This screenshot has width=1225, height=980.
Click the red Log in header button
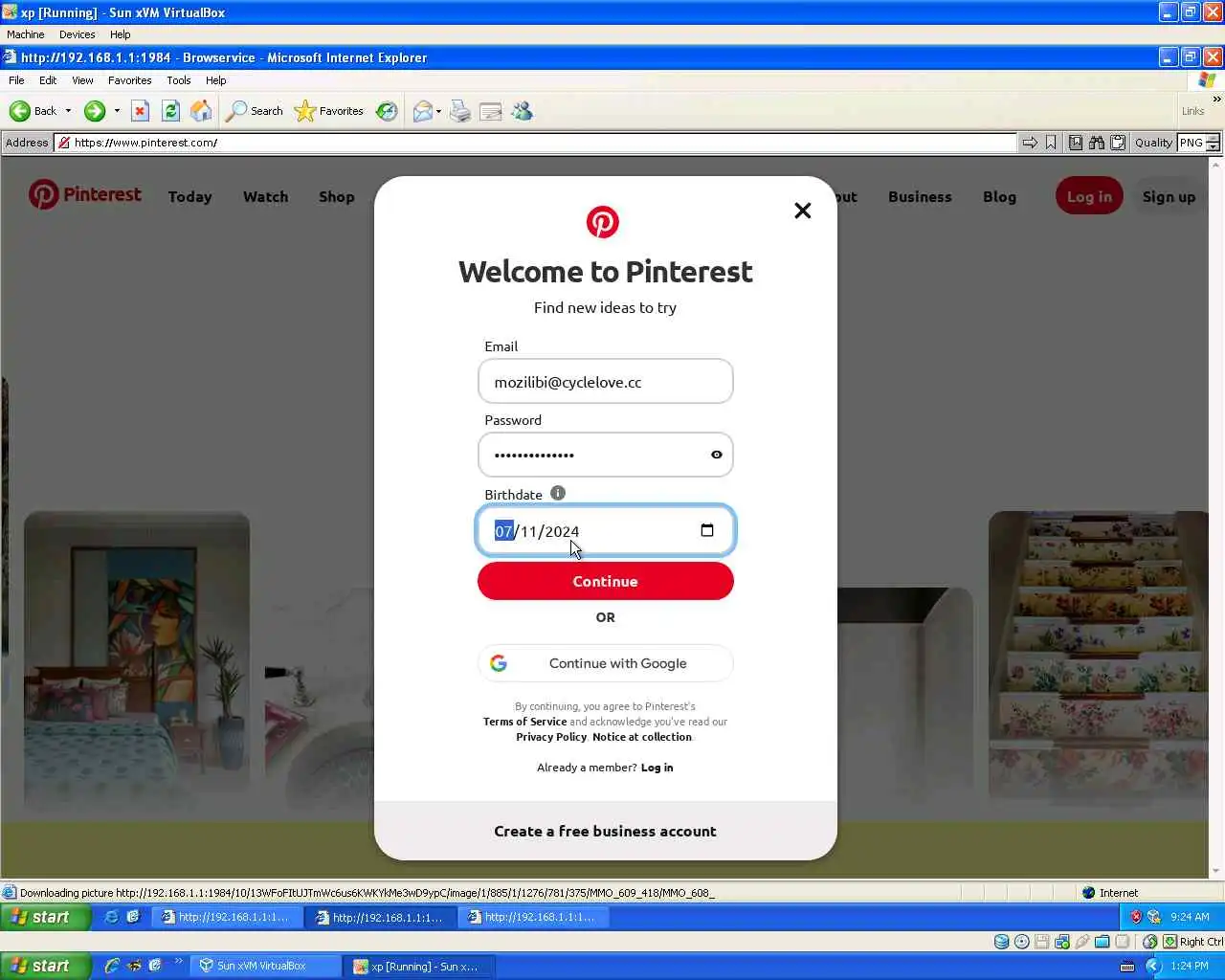(1089, 196)
